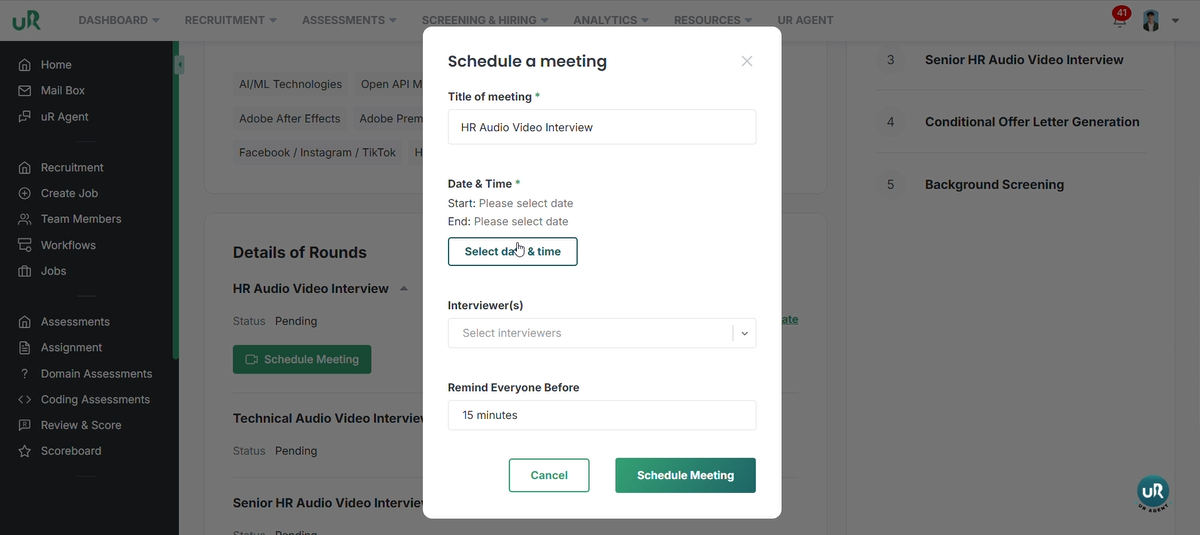Collapse the sidebar with arrow handle
The height and width of the screenshot is (535, 1200).
coord(179,65)
